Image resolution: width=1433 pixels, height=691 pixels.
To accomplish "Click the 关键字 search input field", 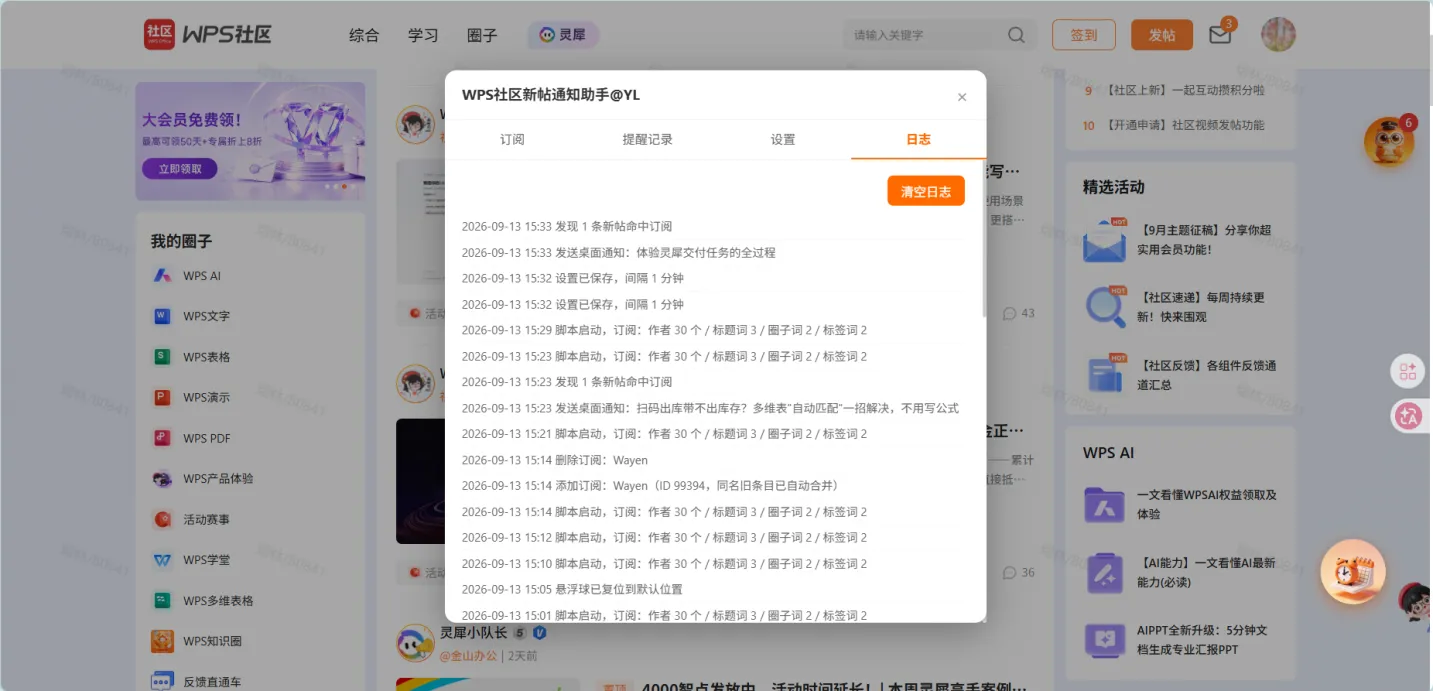I will click(x=925, y=35).
